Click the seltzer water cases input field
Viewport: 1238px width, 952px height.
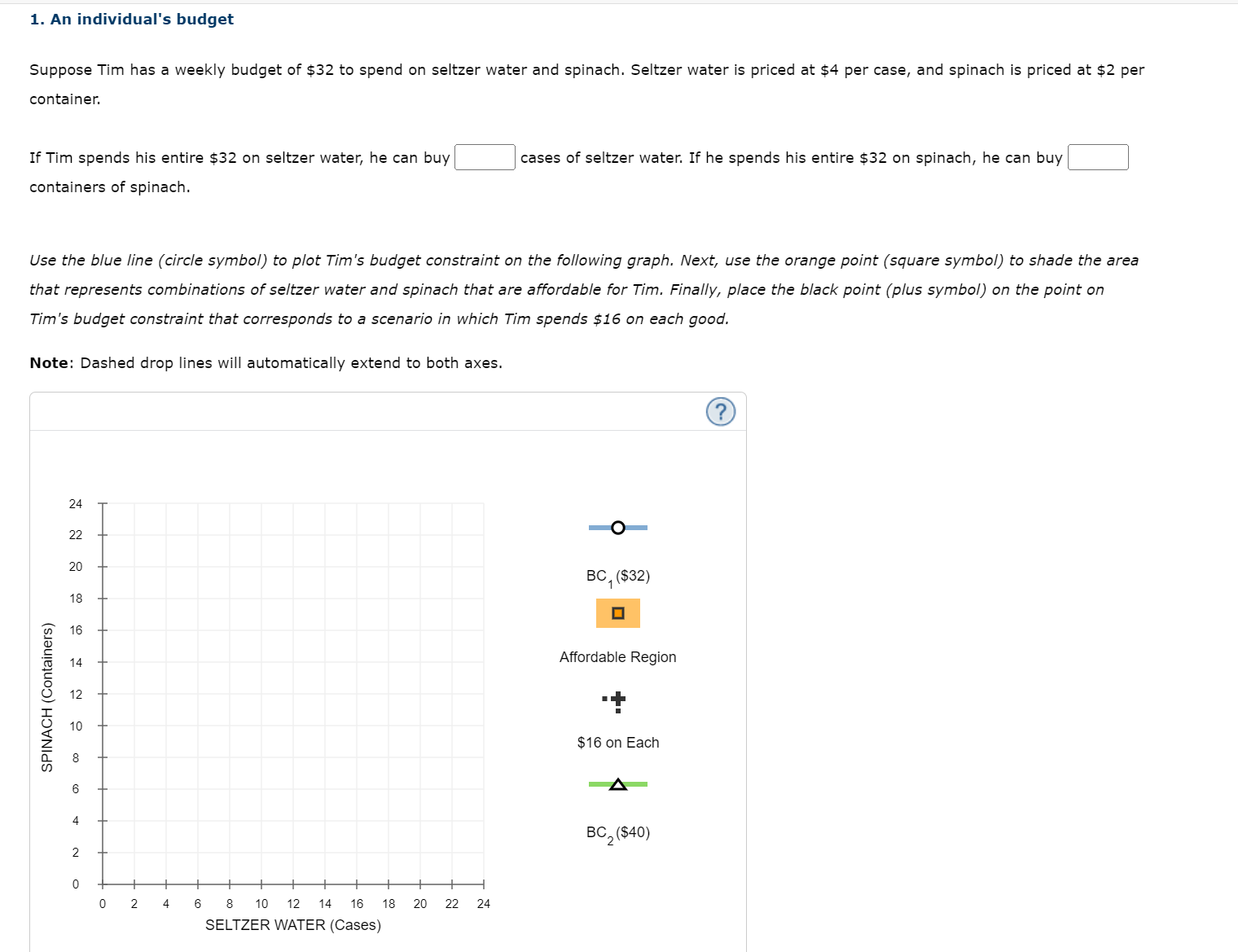tap(485, 156)
